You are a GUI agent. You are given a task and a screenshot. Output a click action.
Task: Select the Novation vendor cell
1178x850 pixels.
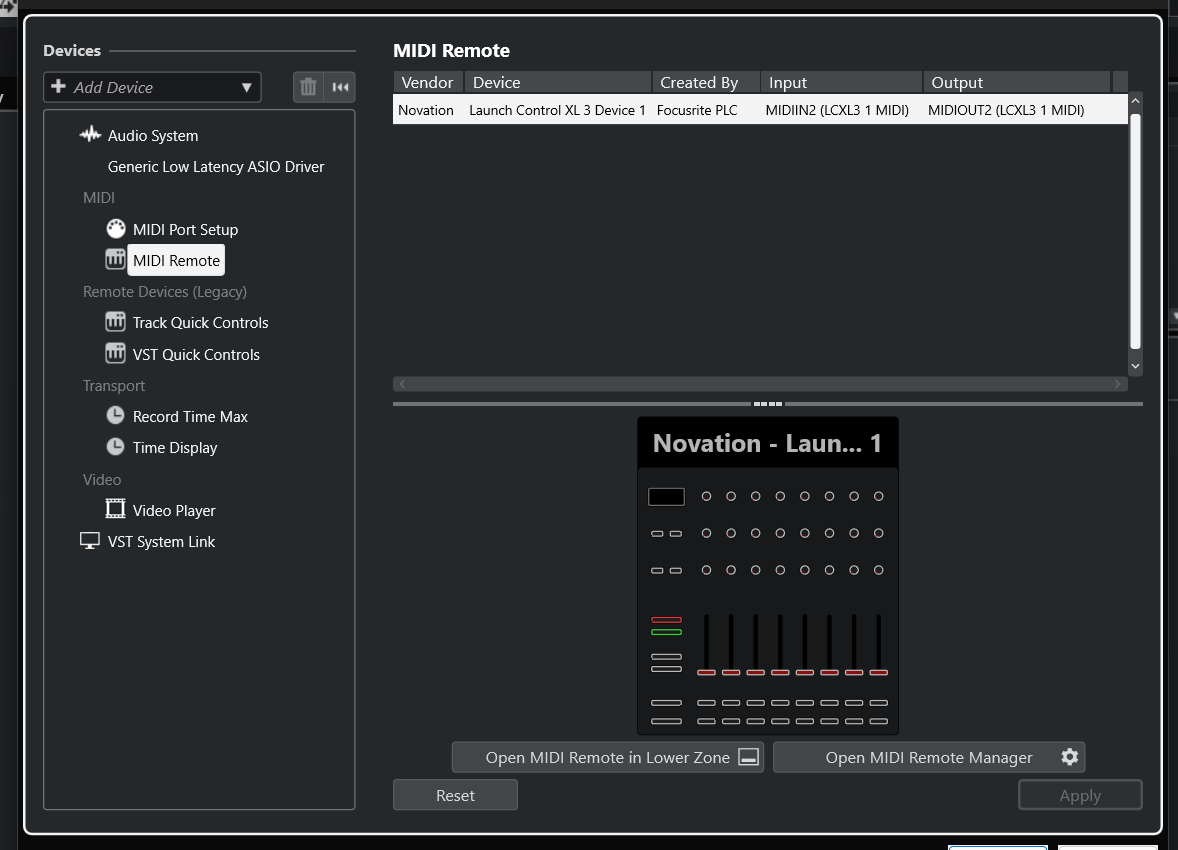pos(426,110)
